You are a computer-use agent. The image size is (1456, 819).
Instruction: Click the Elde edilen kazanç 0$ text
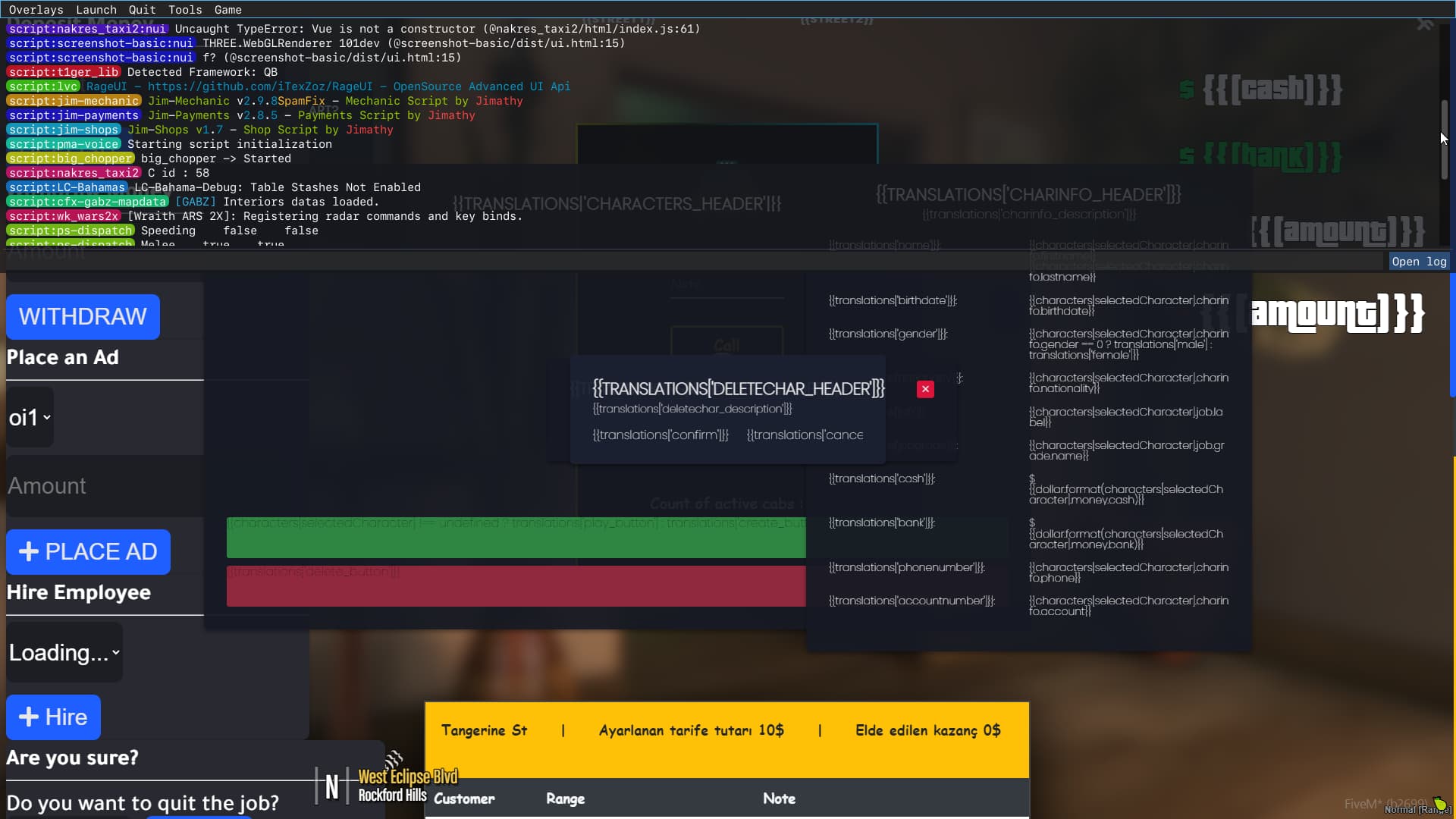[927, 730]
